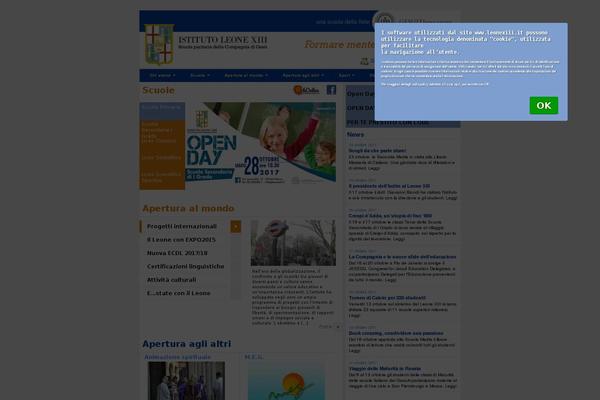Open Viaggio delle Maturità in Russia news
The height and width of the screenshot is (400, 600).
coord(385,369)
